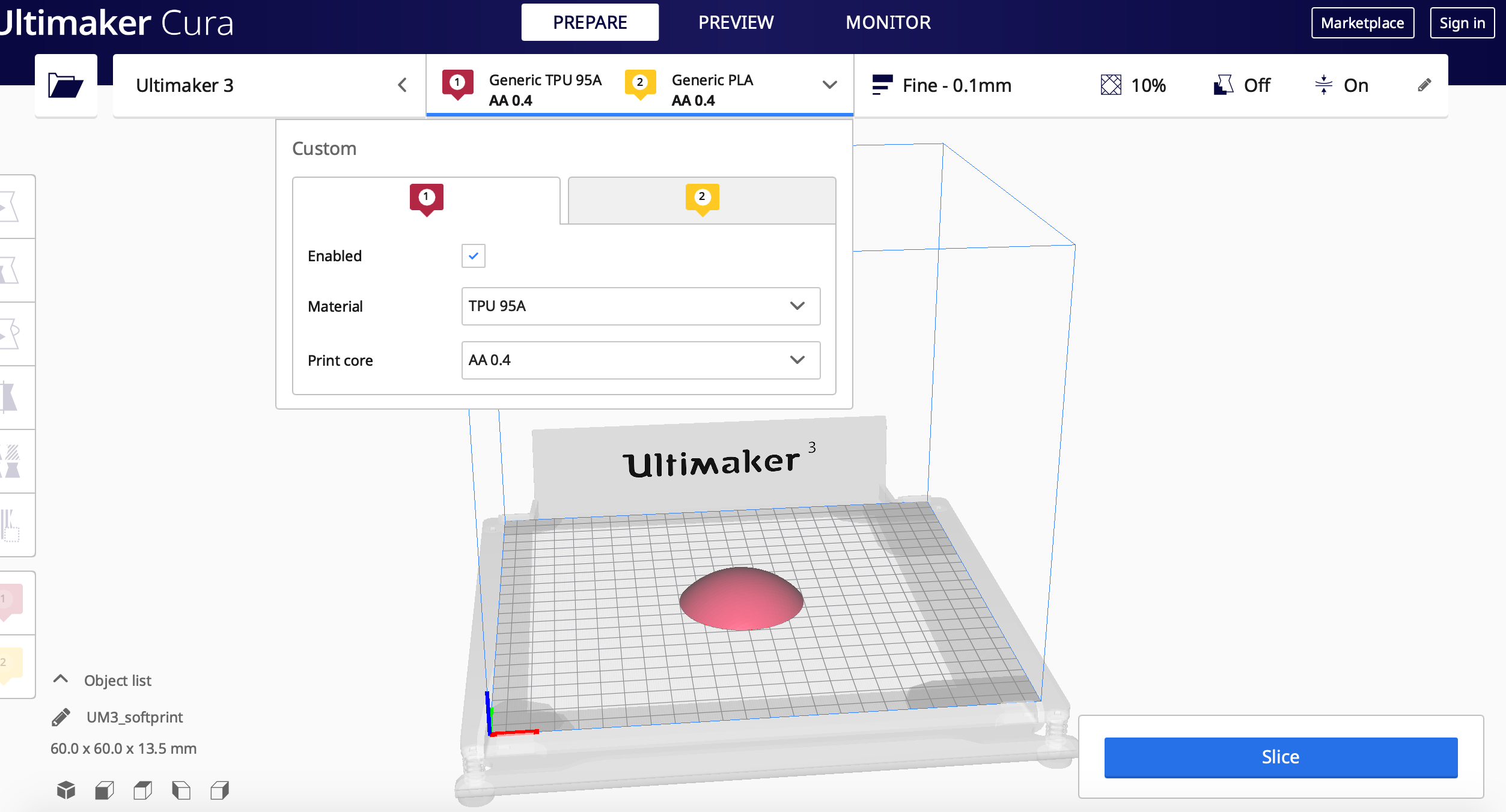Open the Marketplace

[x=1362, y=23]
